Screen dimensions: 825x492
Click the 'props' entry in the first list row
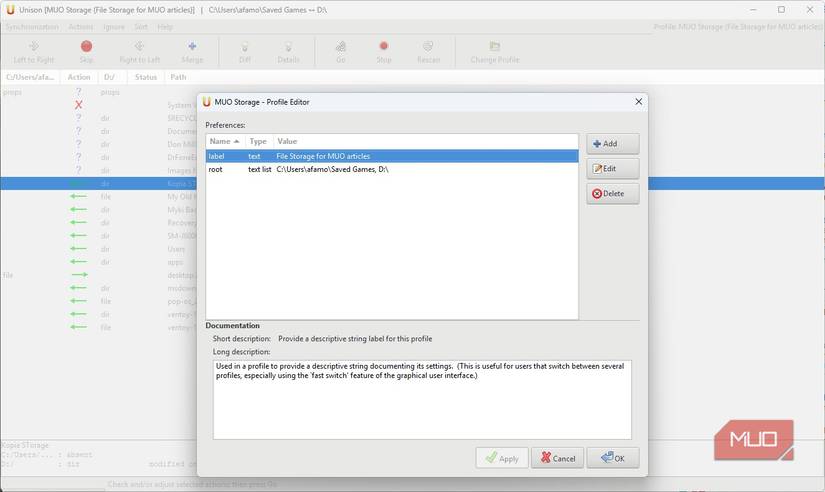pos(12,92)
